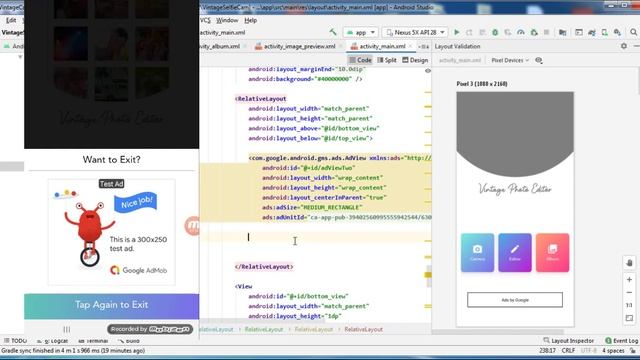Open the Layout Inspector tool window
Viewport: 640px width, 360px height.
(x=569, y=340)
